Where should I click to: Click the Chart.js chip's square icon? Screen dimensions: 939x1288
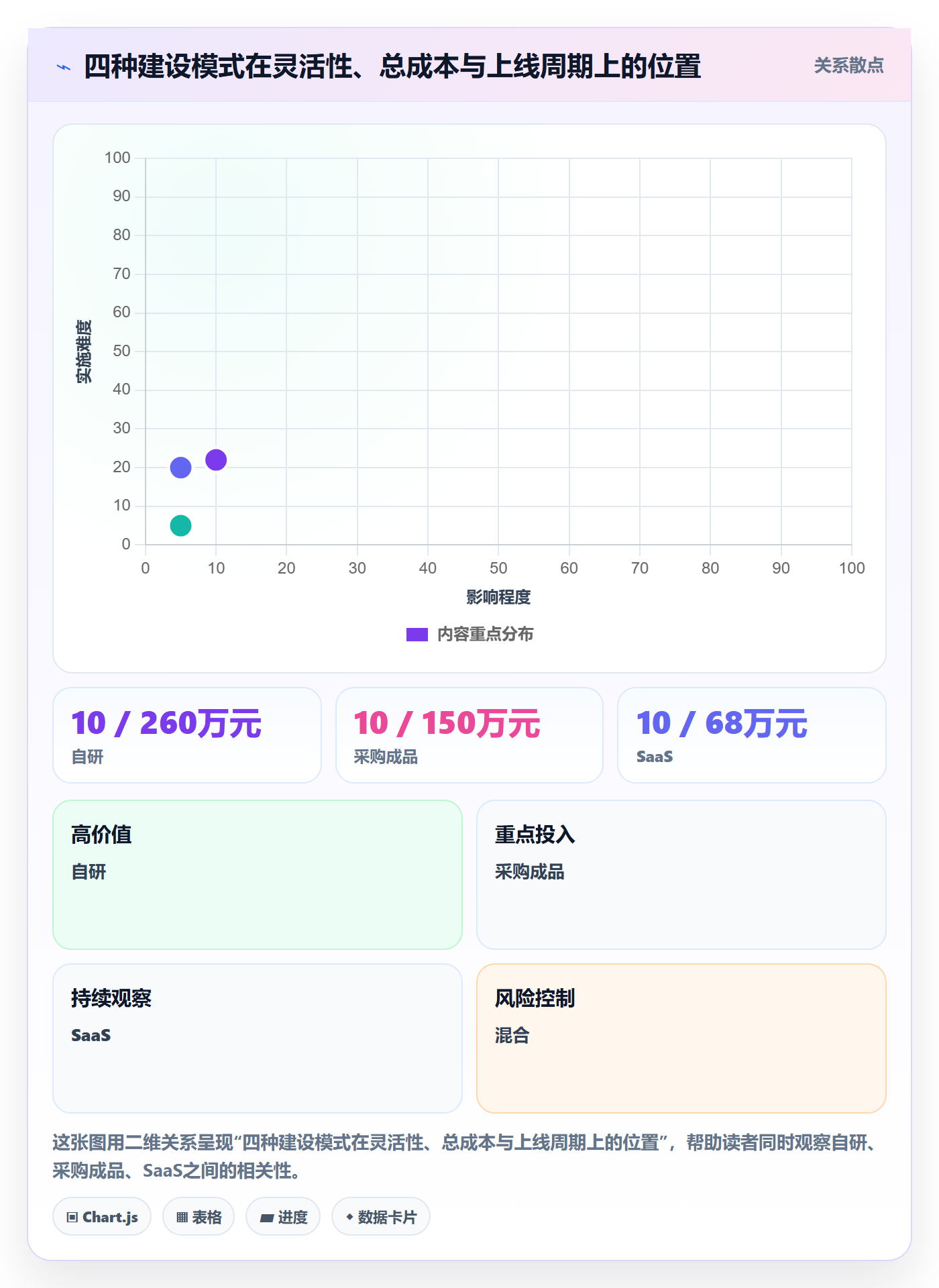[x=72, y=1218]
